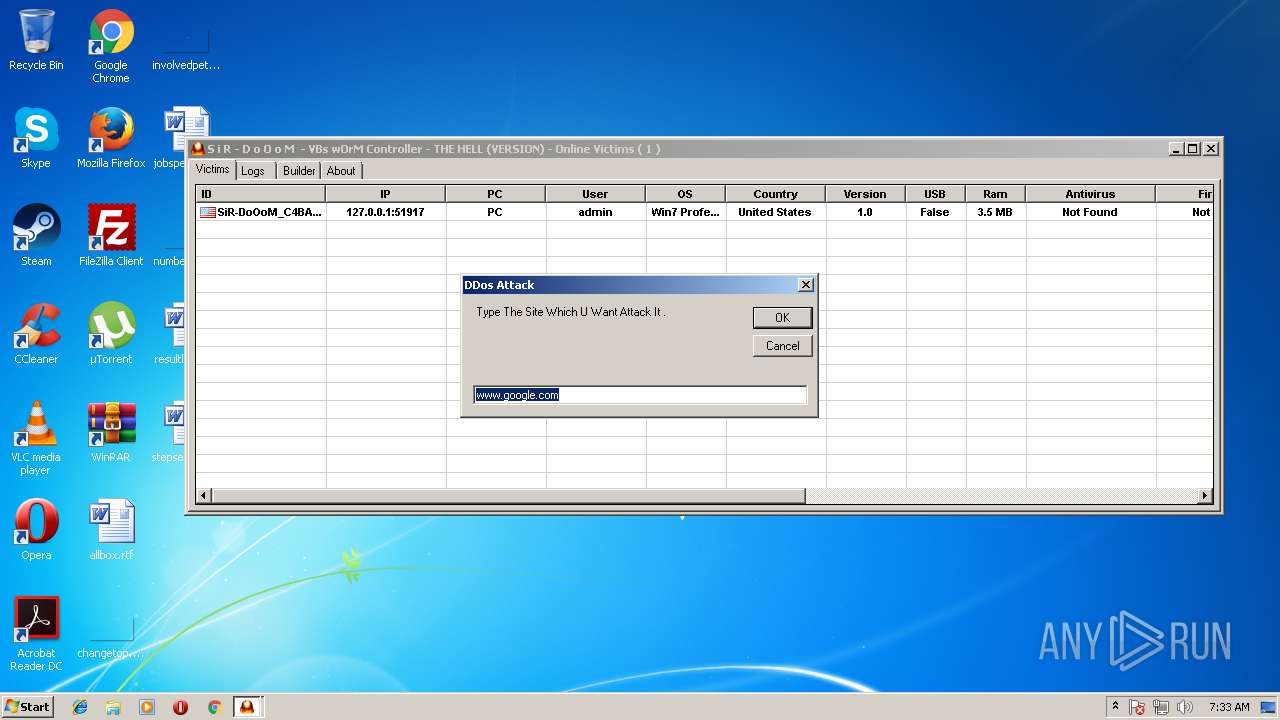
Task: Open Windows Media Player taskbar icon
Action: [147, 707]
